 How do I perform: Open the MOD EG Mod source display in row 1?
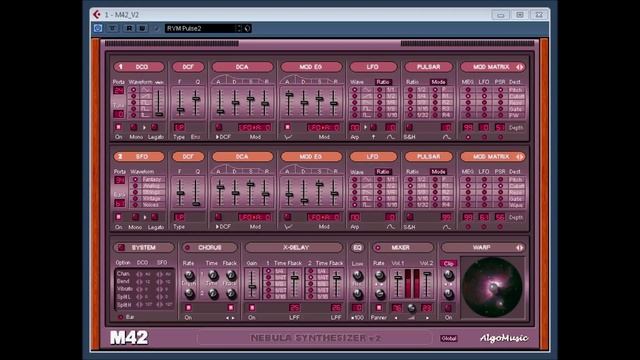[x=324, y=127]
